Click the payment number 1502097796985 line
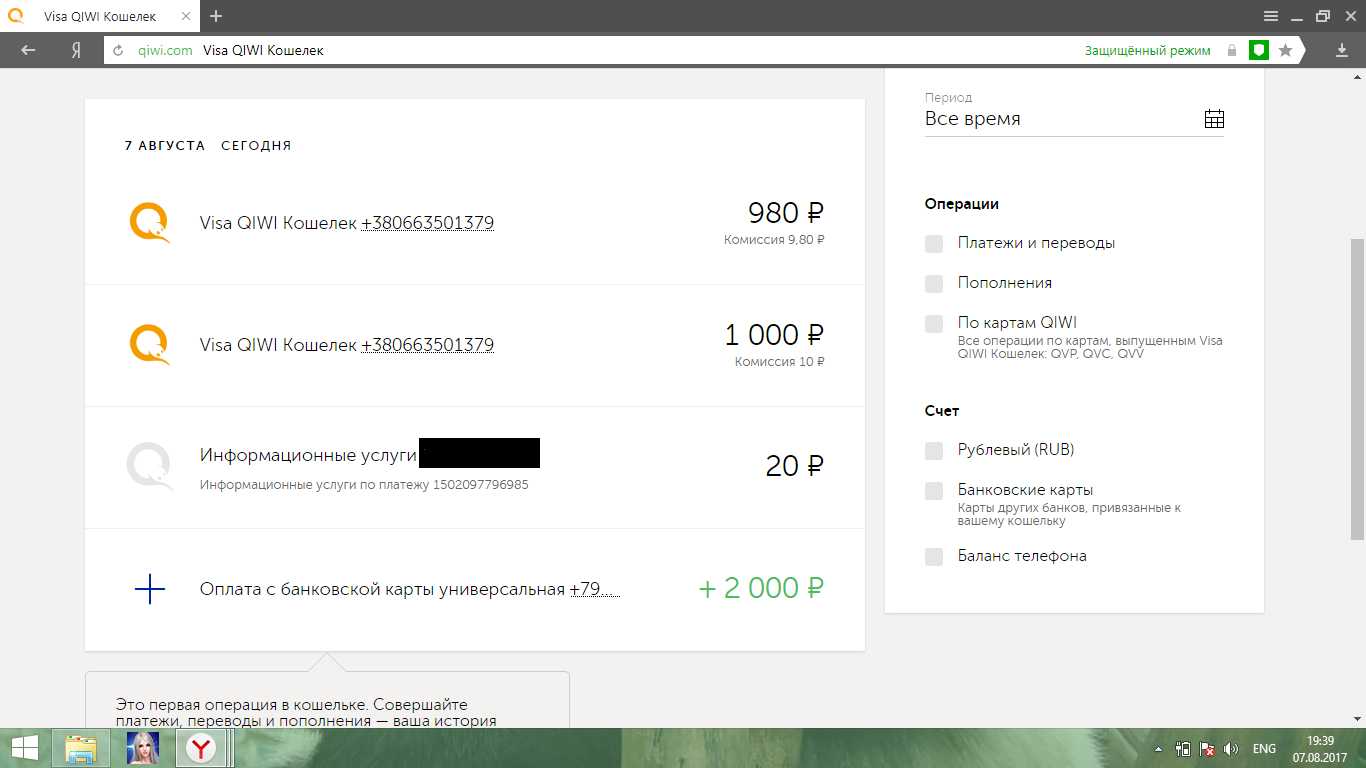Viewport: 1366px width, 768px height. [364, 485]
